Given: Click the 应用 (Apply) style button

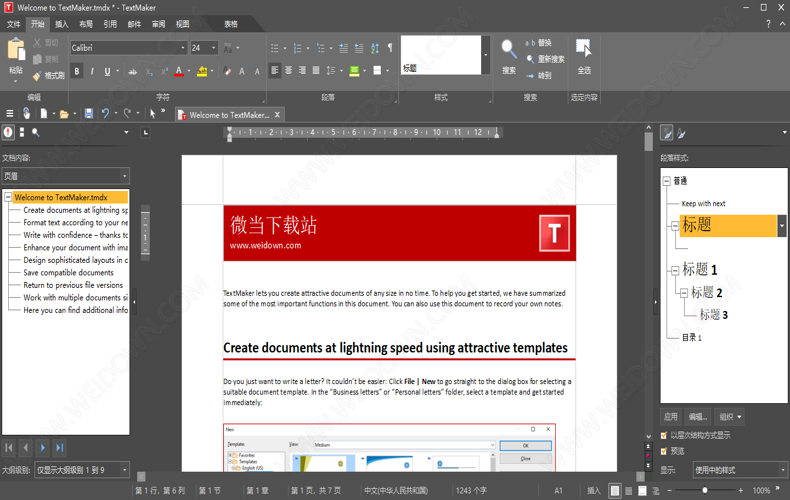Looking at the screenshot, I should tap(671, 417).
